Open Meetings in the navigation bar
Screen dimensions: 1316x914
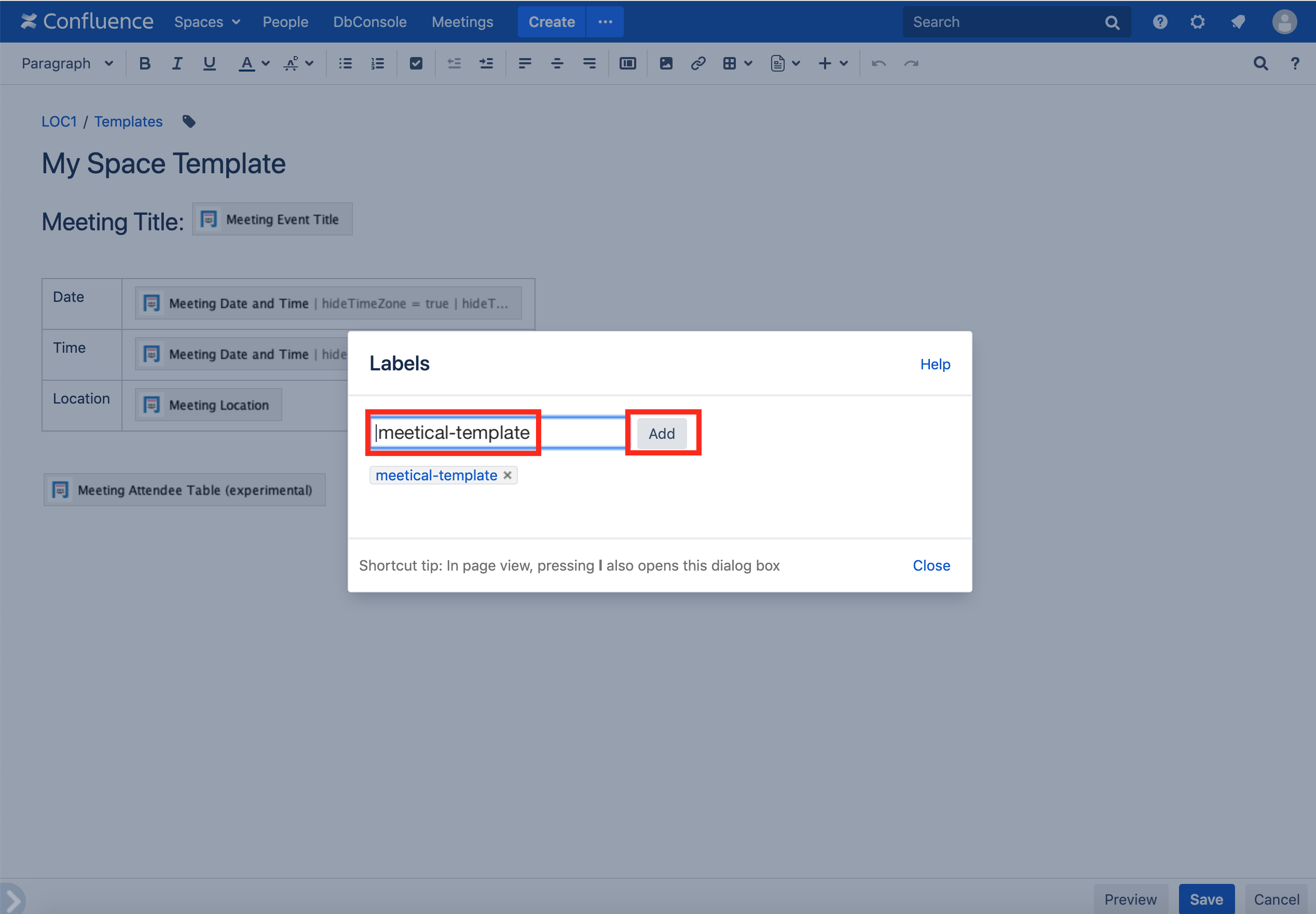(462, 22)
